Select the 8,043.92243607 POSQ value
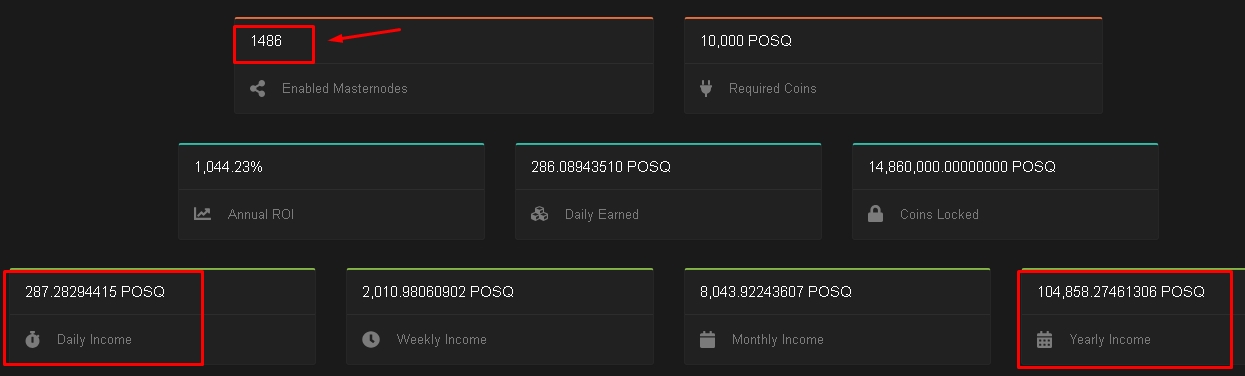The image size is (1245, 376). [776, 292]
